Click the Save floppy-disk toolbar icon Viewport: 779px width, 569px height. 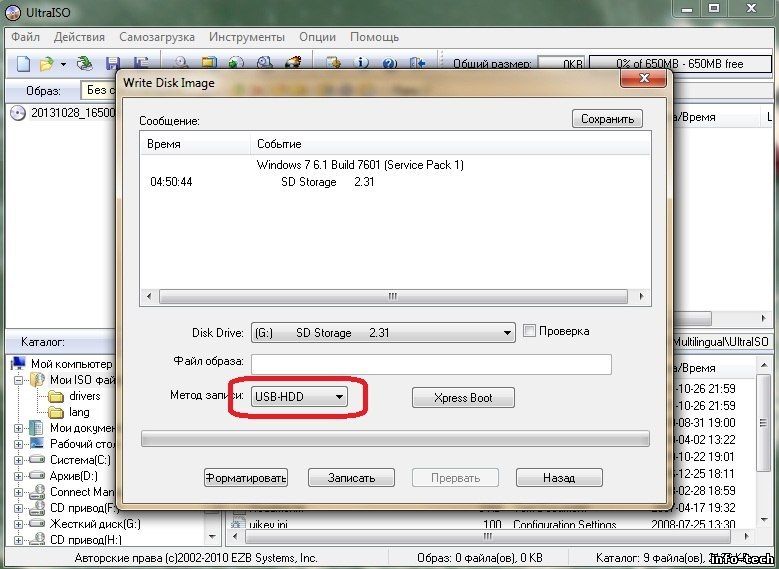point(113,64)
